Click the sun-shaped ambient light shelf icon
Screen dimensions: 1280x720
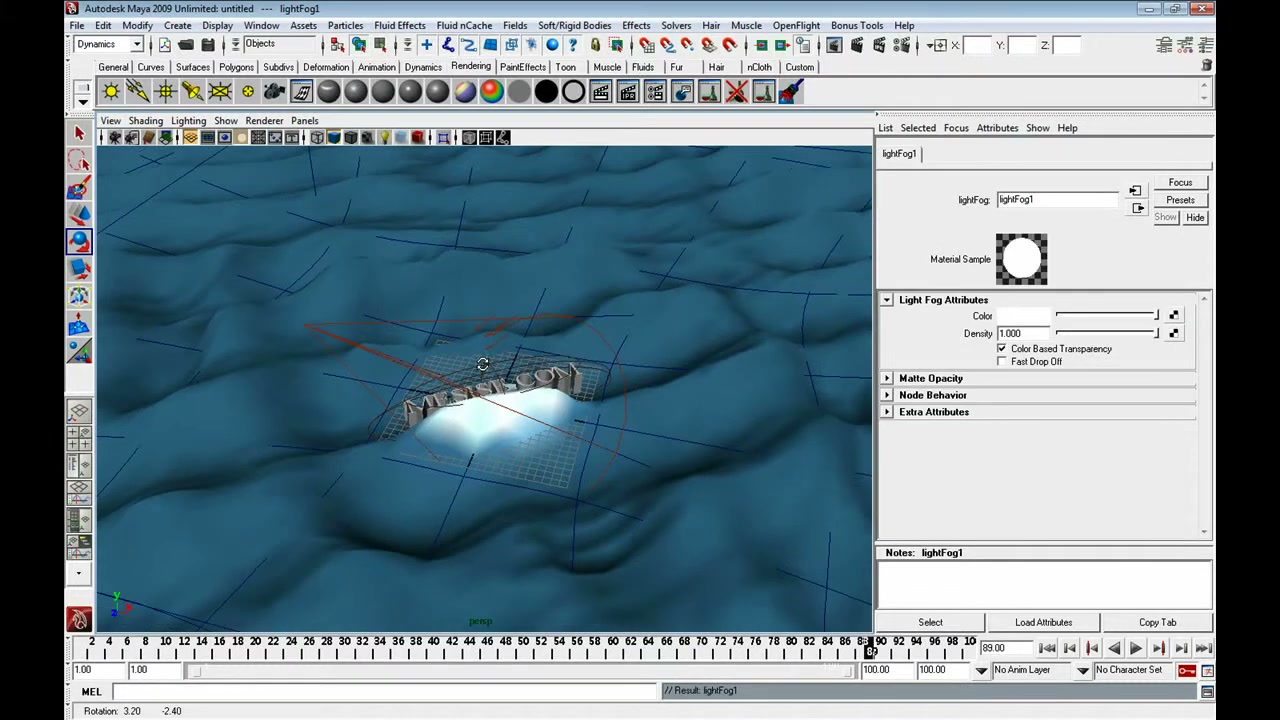point(111,92)
